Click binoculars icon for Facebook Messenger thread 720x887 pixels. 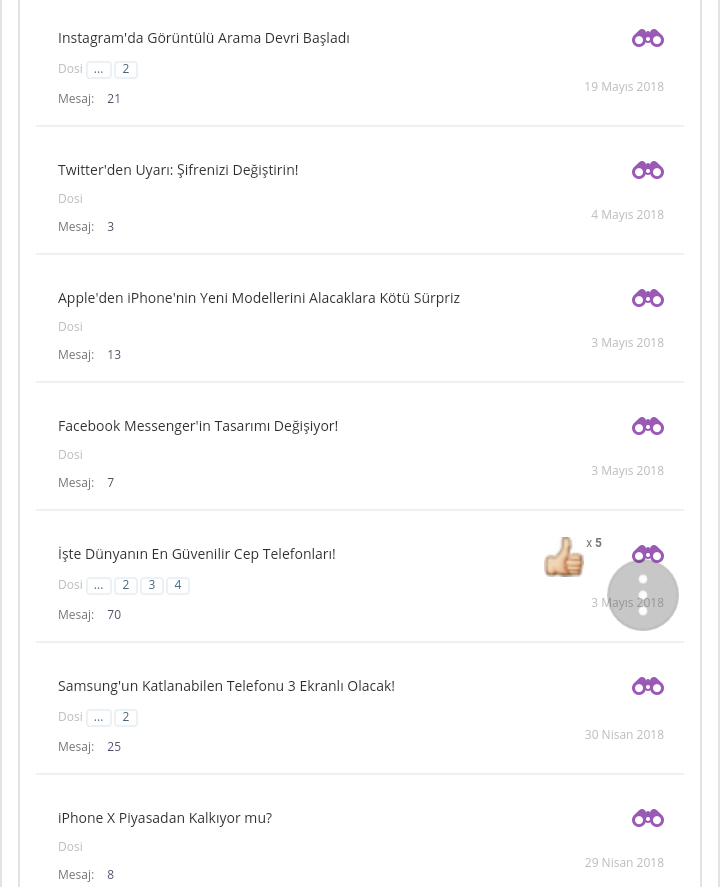point(647,427)
